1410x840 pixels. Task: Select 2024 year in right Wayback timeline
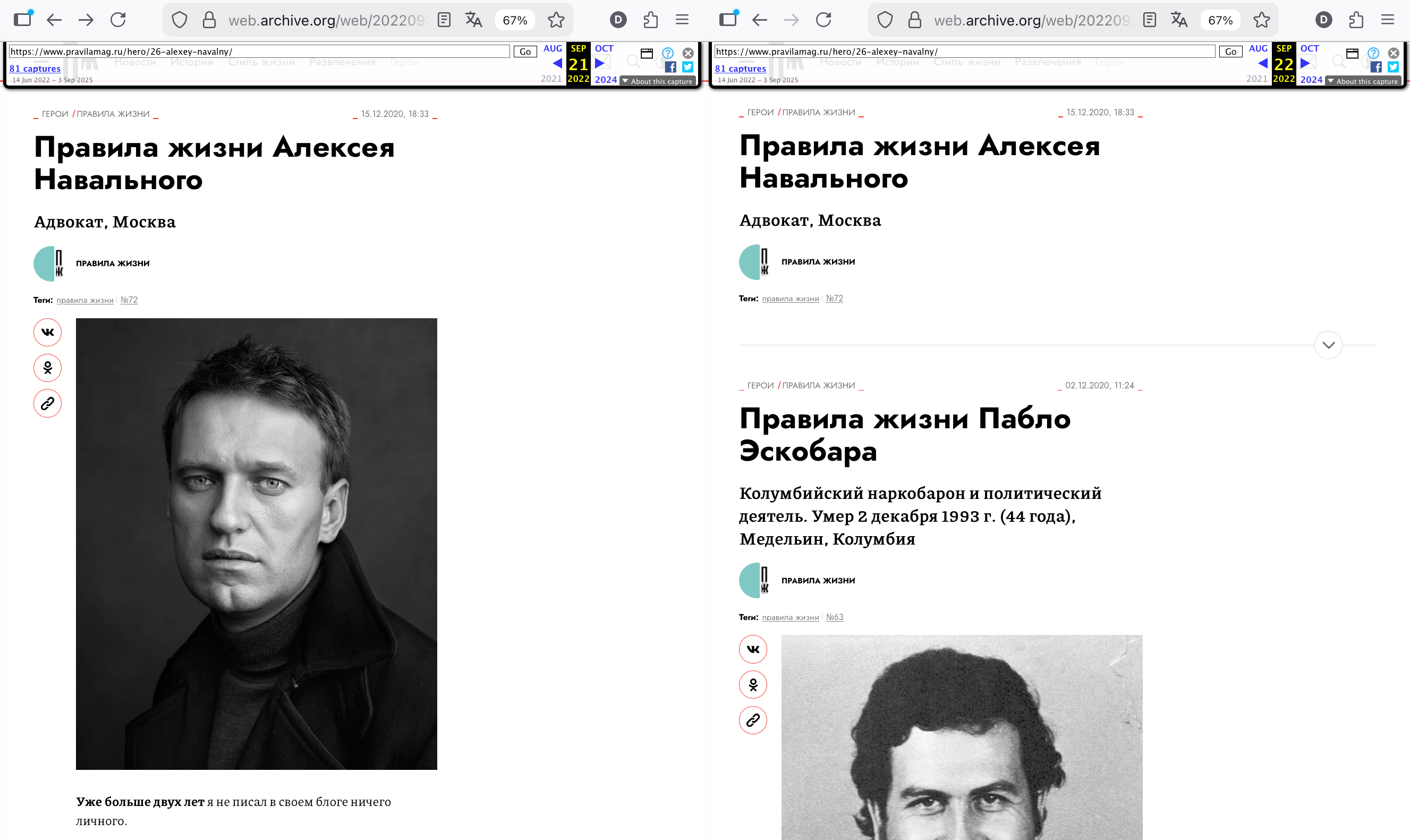(x=1311, y=80)
